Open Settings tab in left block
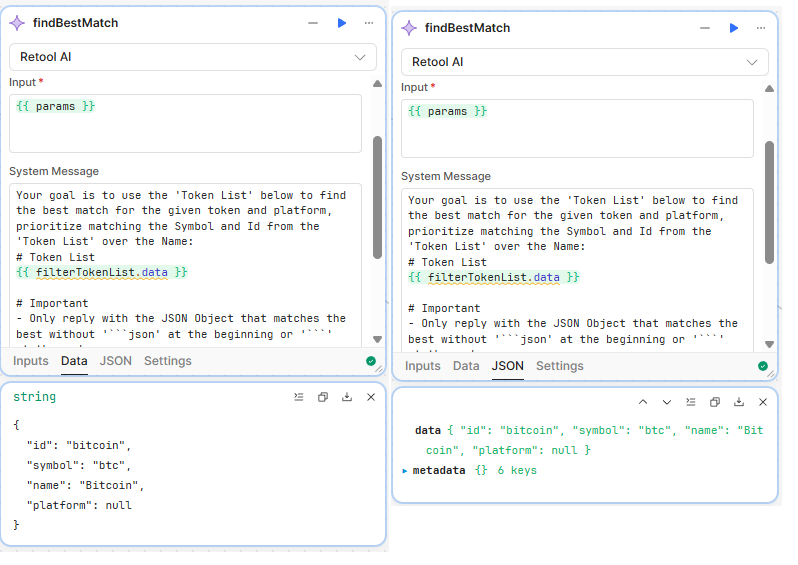Screen dimensions: 798x565 168,361
